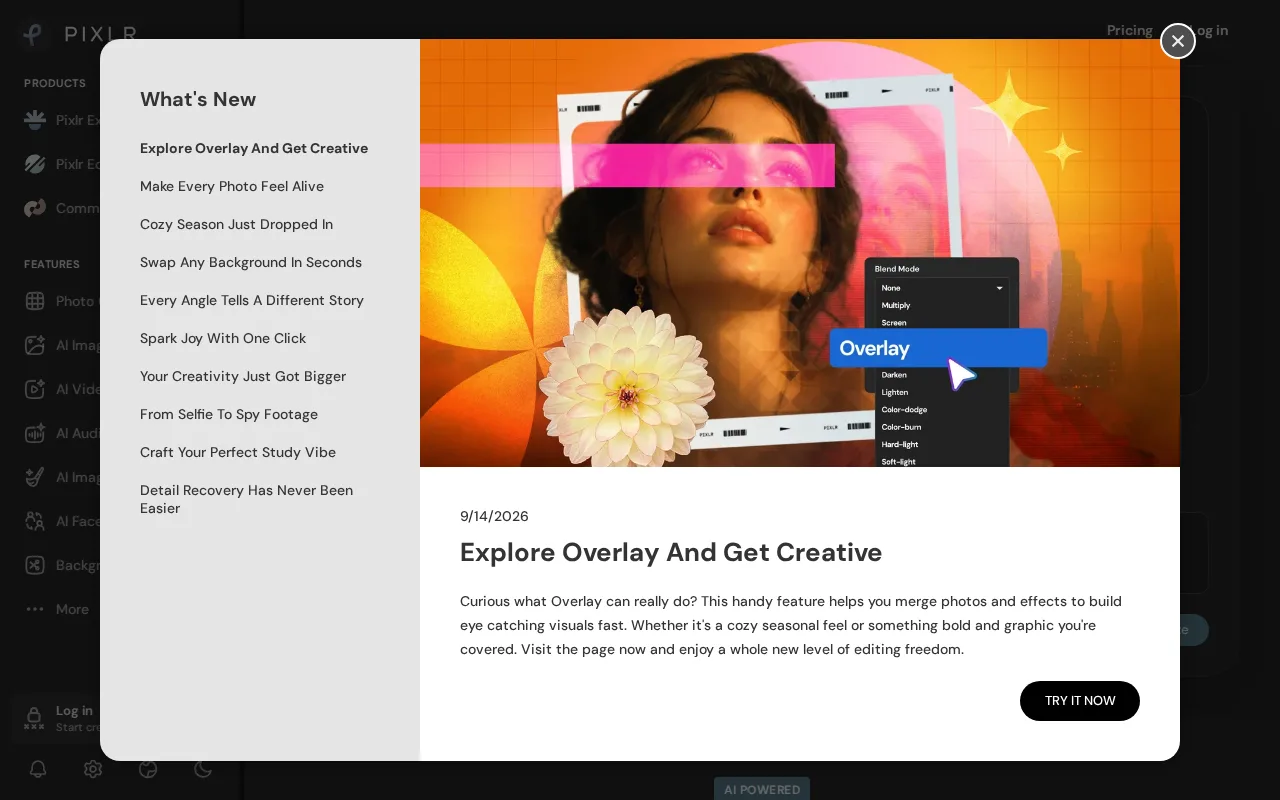Open the Photo grid icon under Features
Image resolution: width=1280 pixels, height=800 pixels.
pyautogui.click(x=35, y=301)
